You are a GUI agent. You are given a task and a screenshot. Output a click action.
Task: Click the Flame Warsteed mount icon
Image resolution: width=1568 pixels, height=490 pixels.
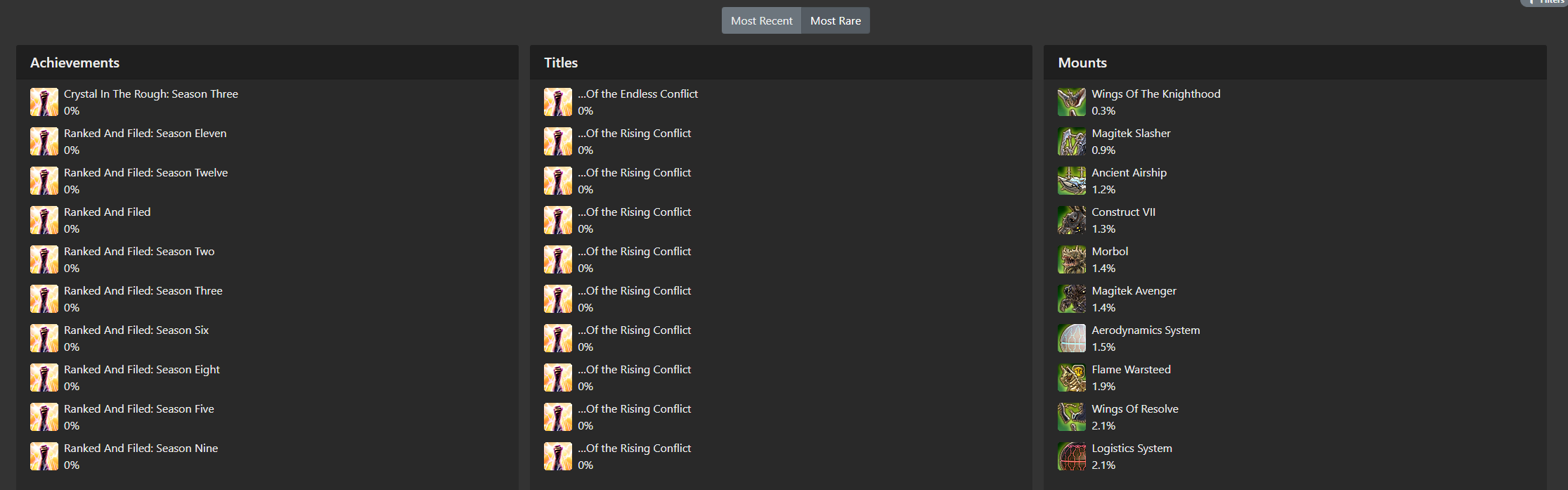tap(1072, 378)
